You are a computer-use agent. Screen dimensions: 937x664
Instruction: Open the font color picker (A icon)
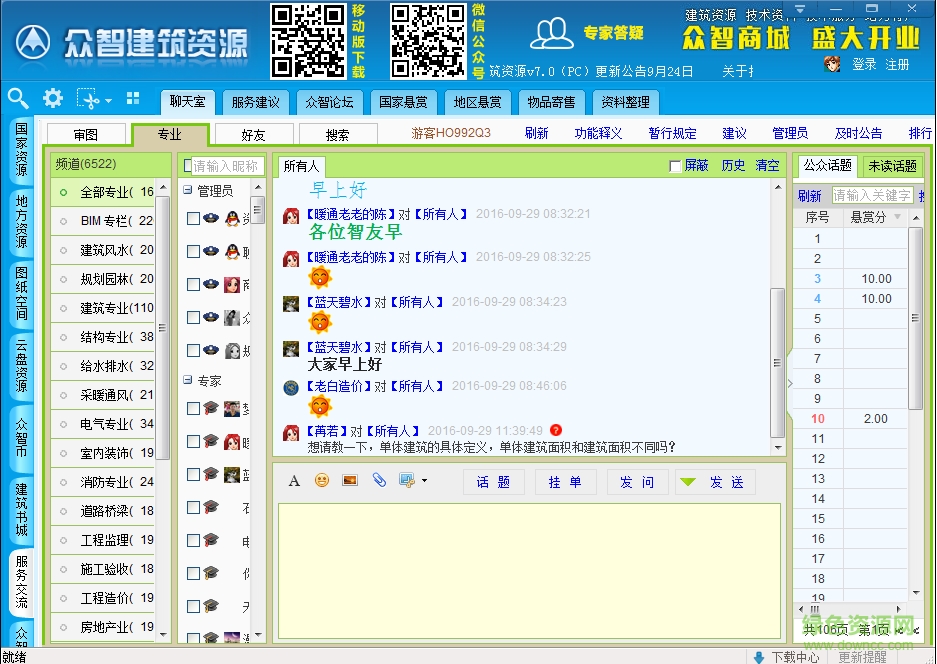click(x=293, y=481)
